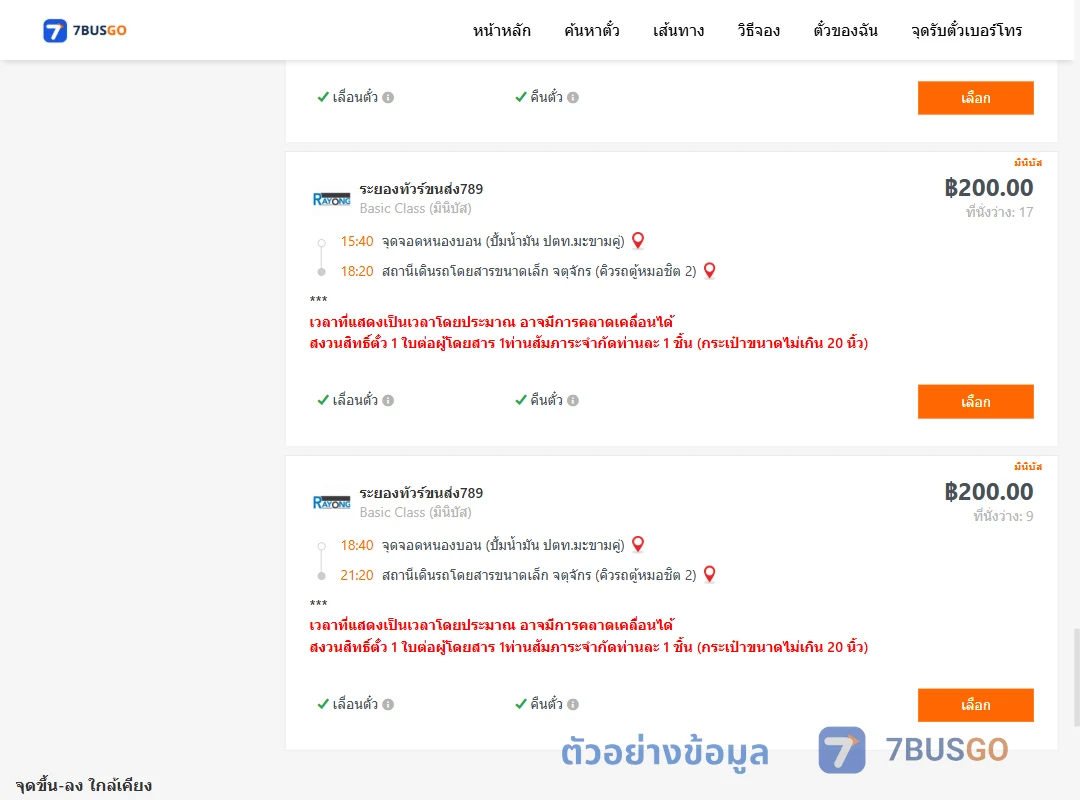This screenshot has width=1080, height=800.
Task: Open map pin for 18:40 departure point
Action: (x=638, y=544)
